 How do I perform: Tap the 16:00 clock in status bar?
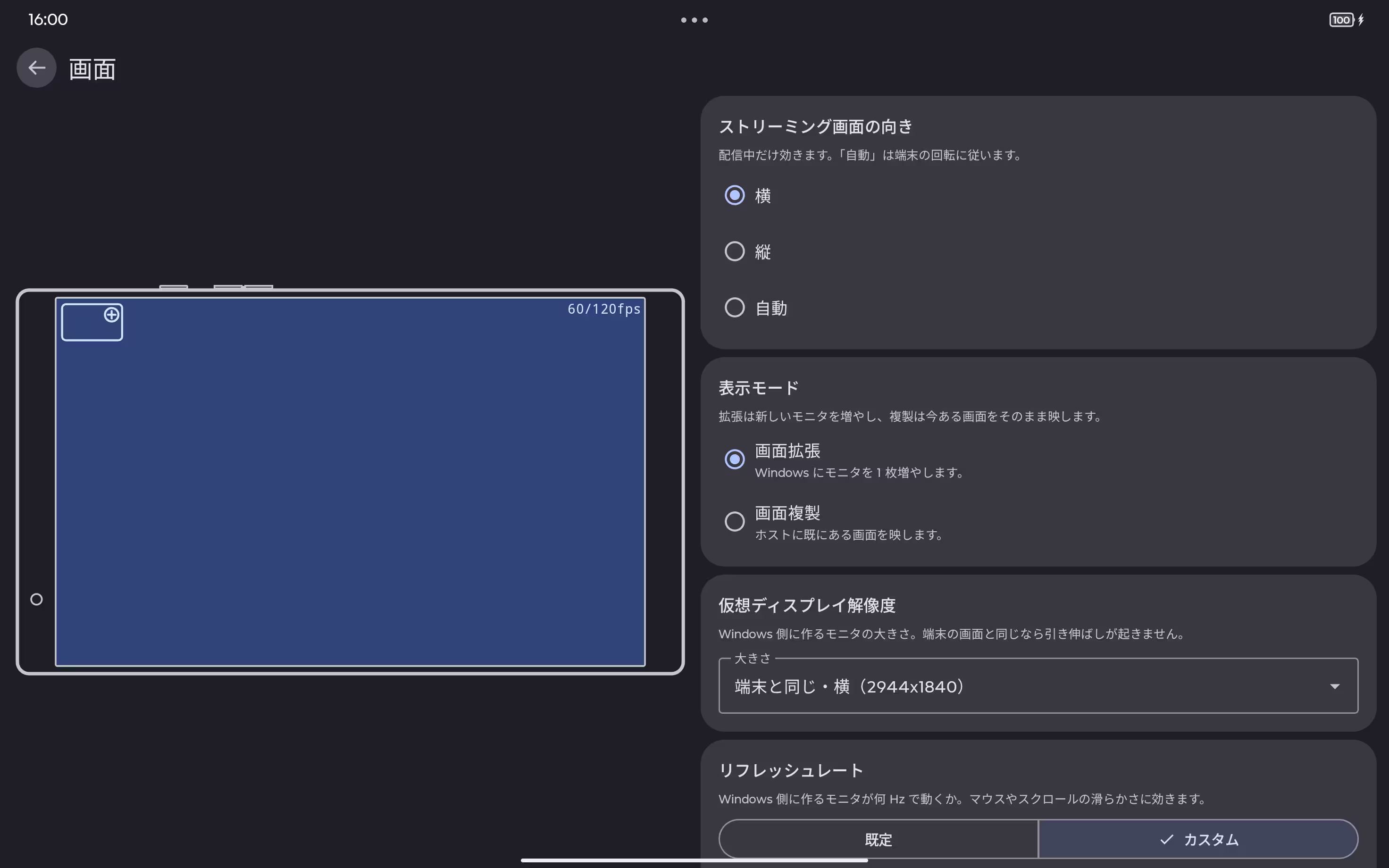[x=48, y=19]
